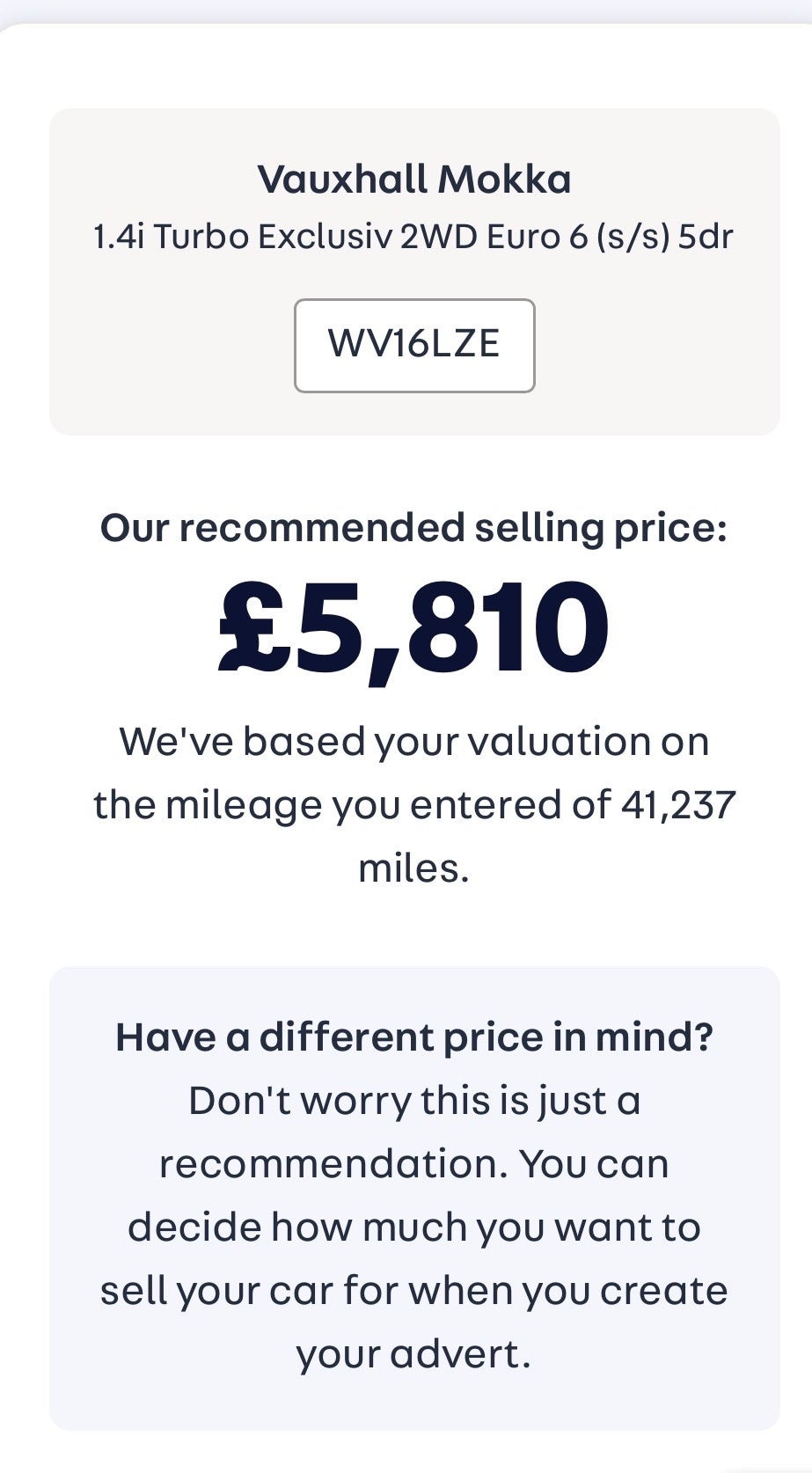Tap 'Have a different price in mind?' heading
Viewport: 812px width, 1473px height.
click(x=413, y=1037)
